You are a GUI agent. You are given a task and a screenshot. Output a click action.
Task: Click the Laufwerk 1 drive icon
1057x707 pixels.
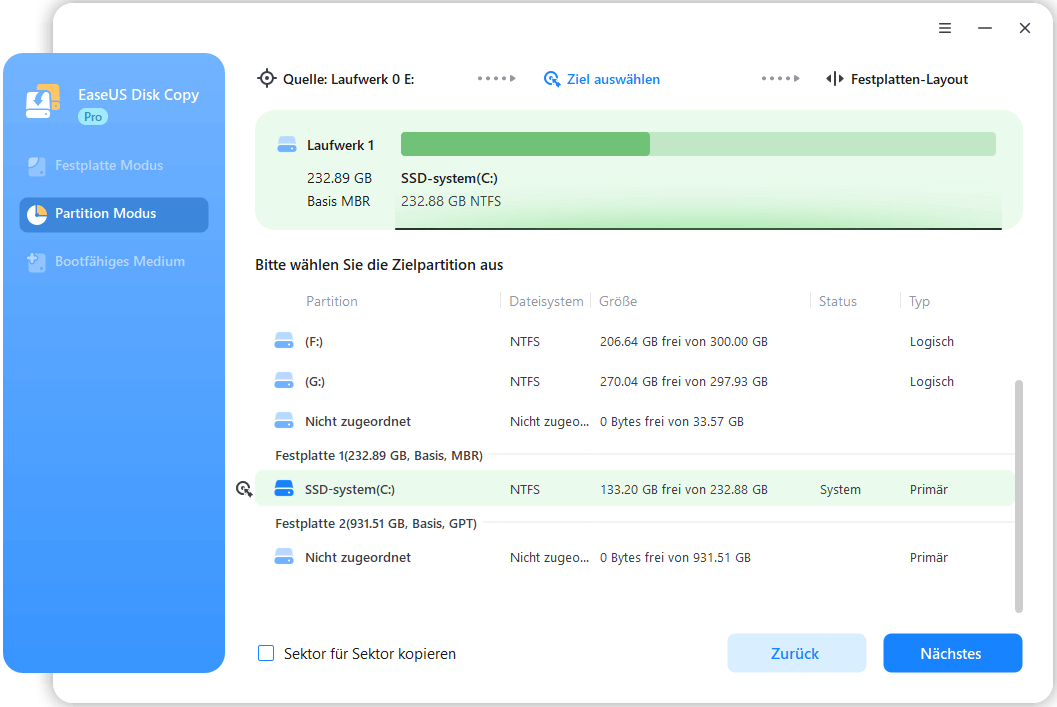(x=287, y=145)
